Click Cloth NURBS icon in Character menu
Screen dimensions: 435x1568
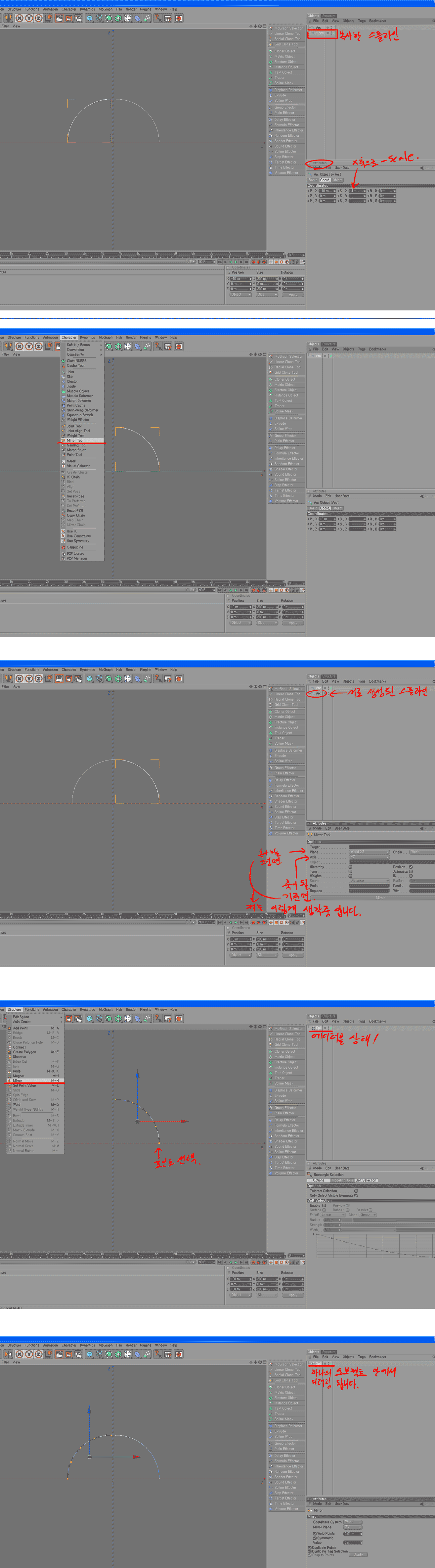(x=63, y=360)
